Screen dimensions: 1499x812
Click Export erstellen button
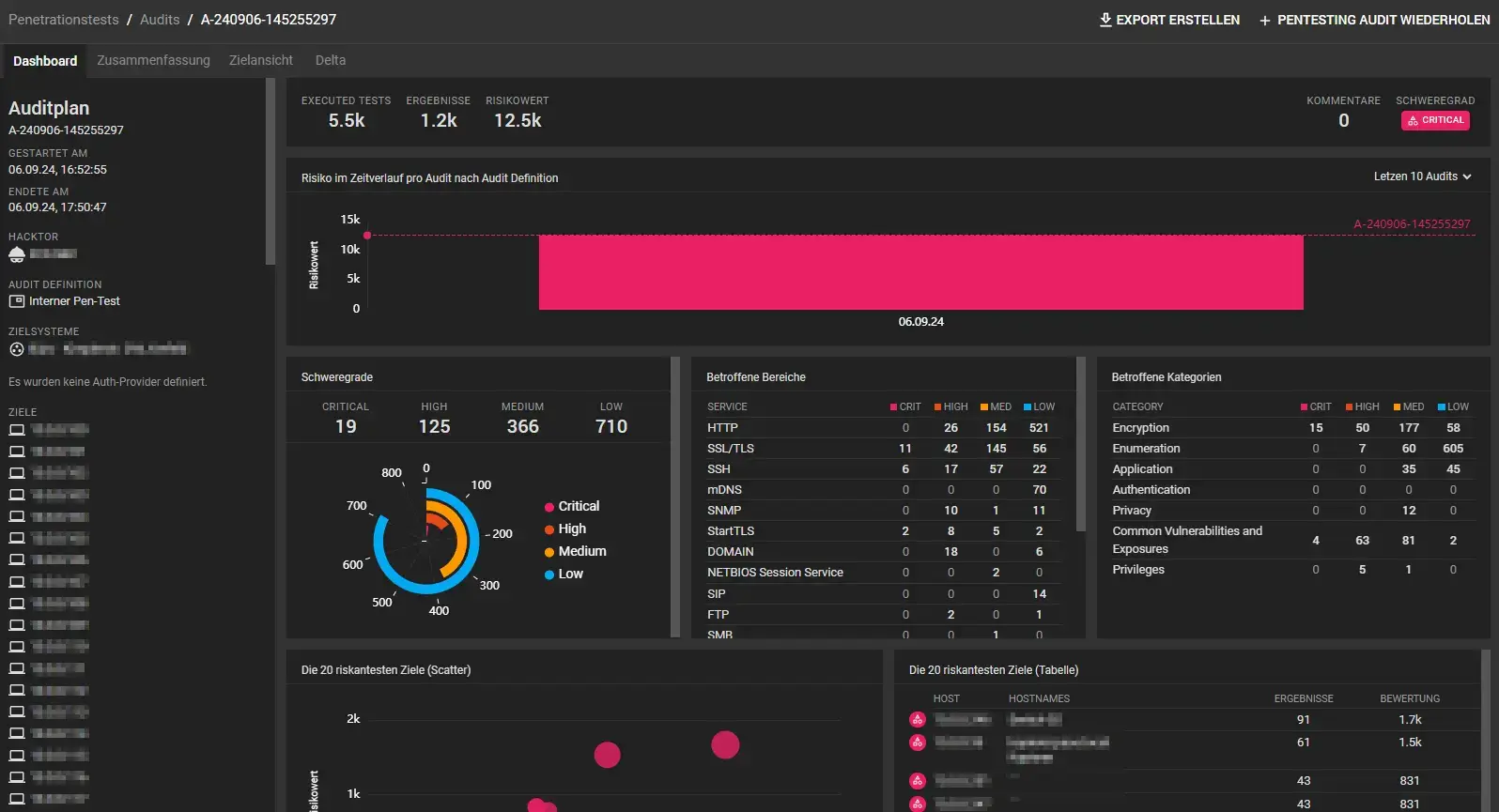pyautogui.click(x=1169, y=20)
